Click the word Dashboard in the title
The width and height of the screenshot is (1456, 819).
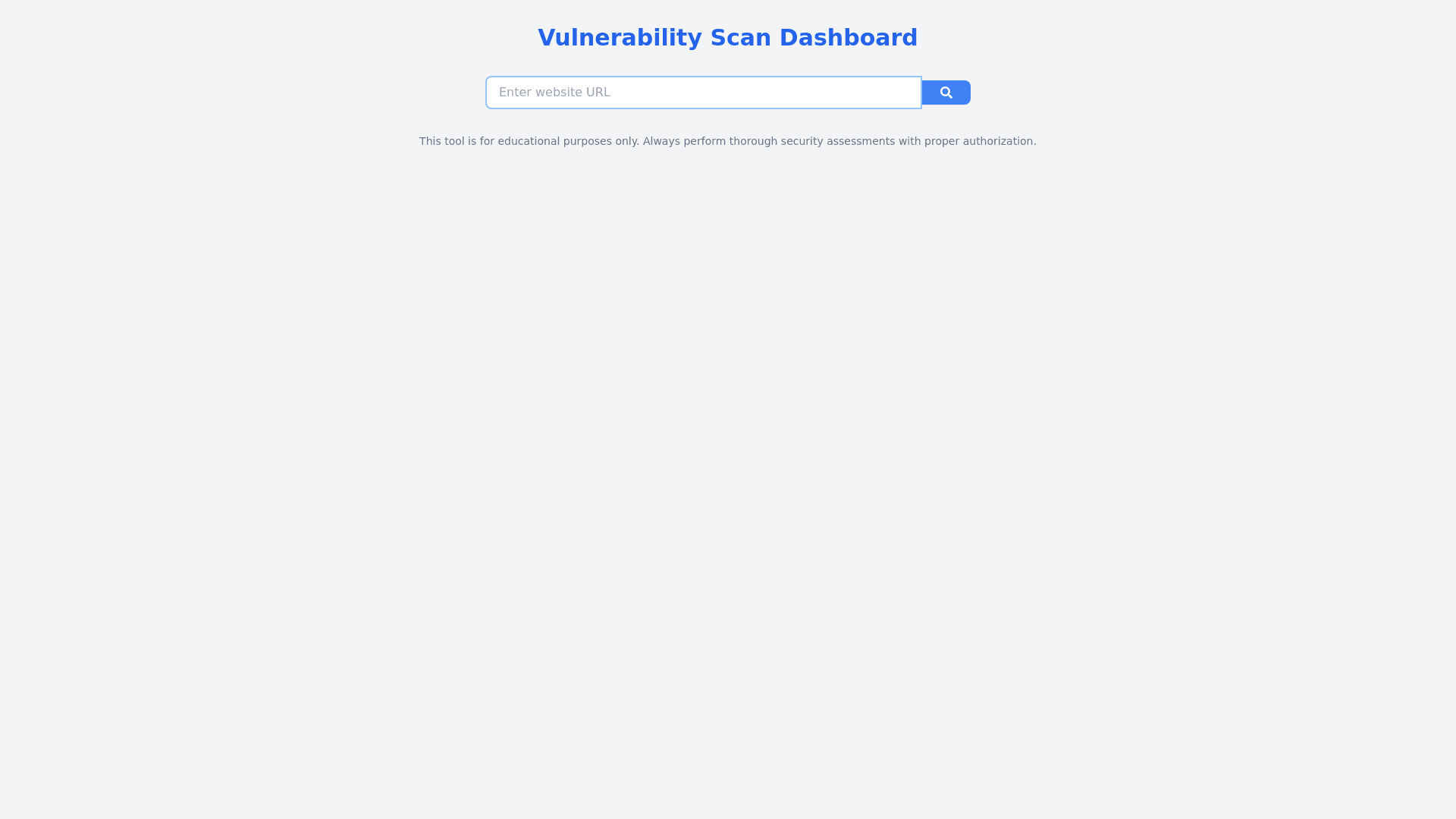[849, 38]
